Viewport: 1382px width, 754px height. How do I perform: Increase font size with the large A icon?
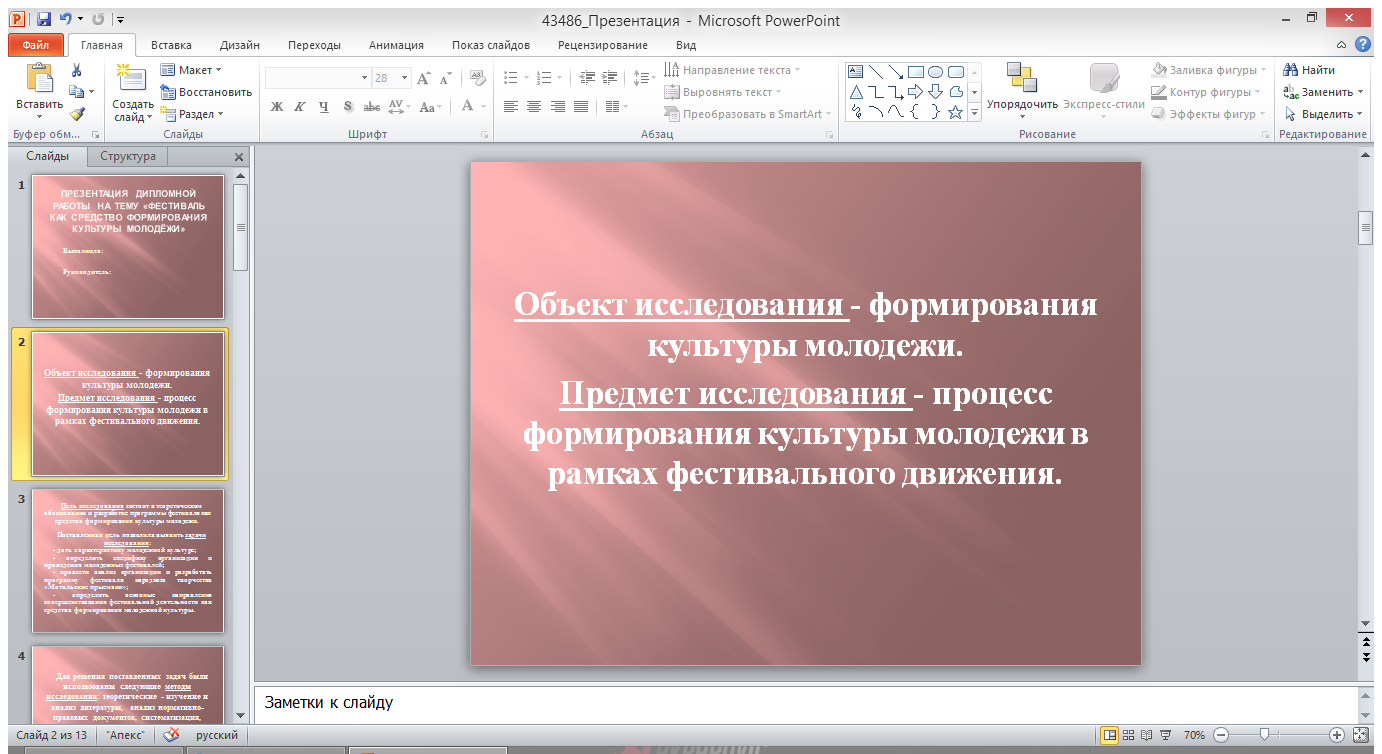click(x=423, y=78)
